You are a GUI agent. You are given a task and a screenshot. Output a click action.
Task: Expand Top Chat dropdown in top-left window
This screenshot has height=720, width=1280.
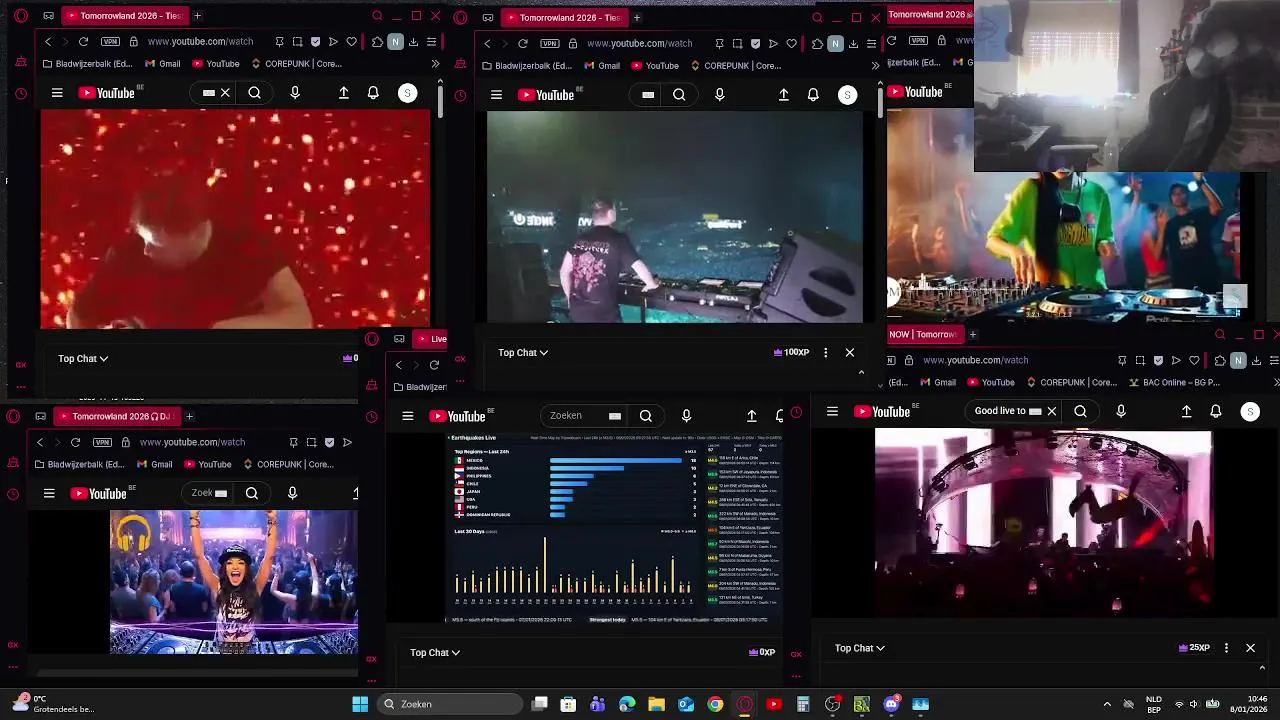[82, 358]
